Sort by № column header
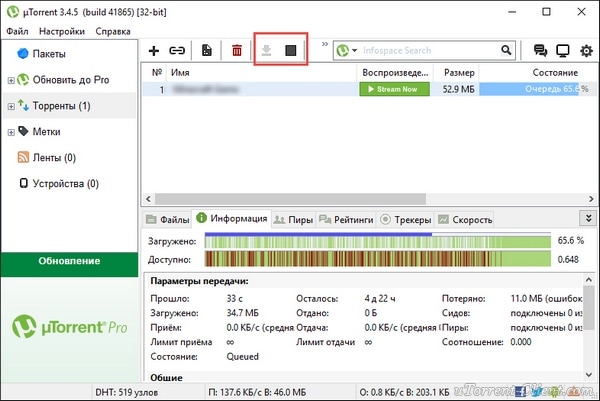Viewport: 600px width, 401px height. pos(157,72)
